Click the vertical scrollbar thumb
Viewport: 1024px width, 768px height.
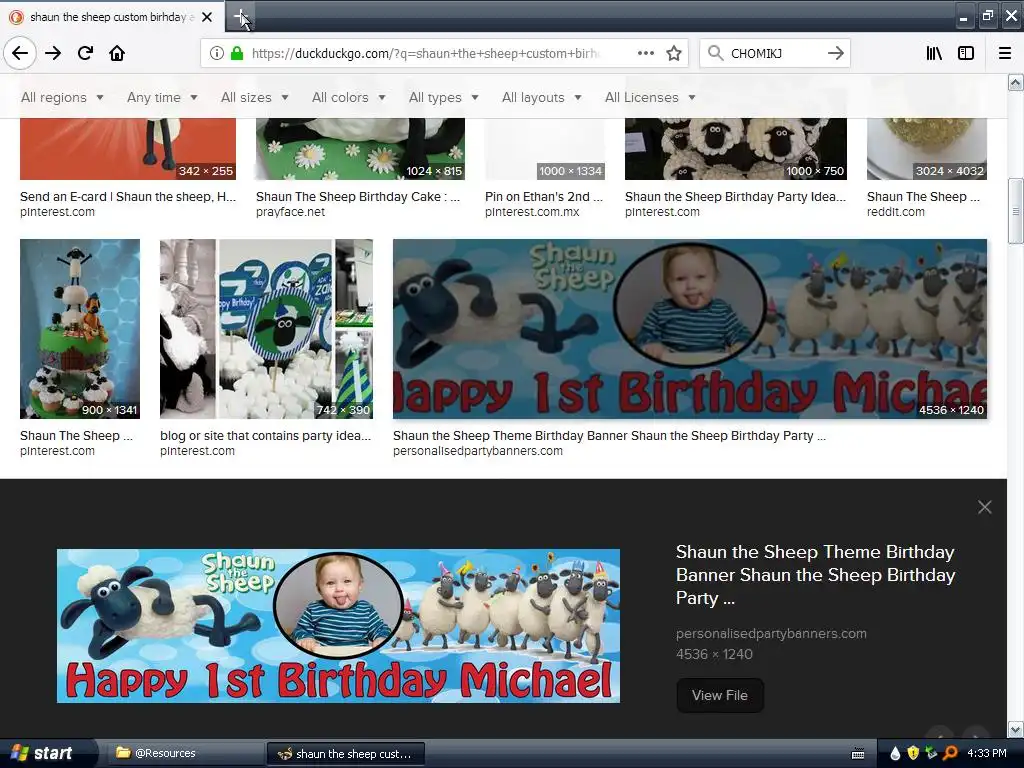tap(1015, 211)
